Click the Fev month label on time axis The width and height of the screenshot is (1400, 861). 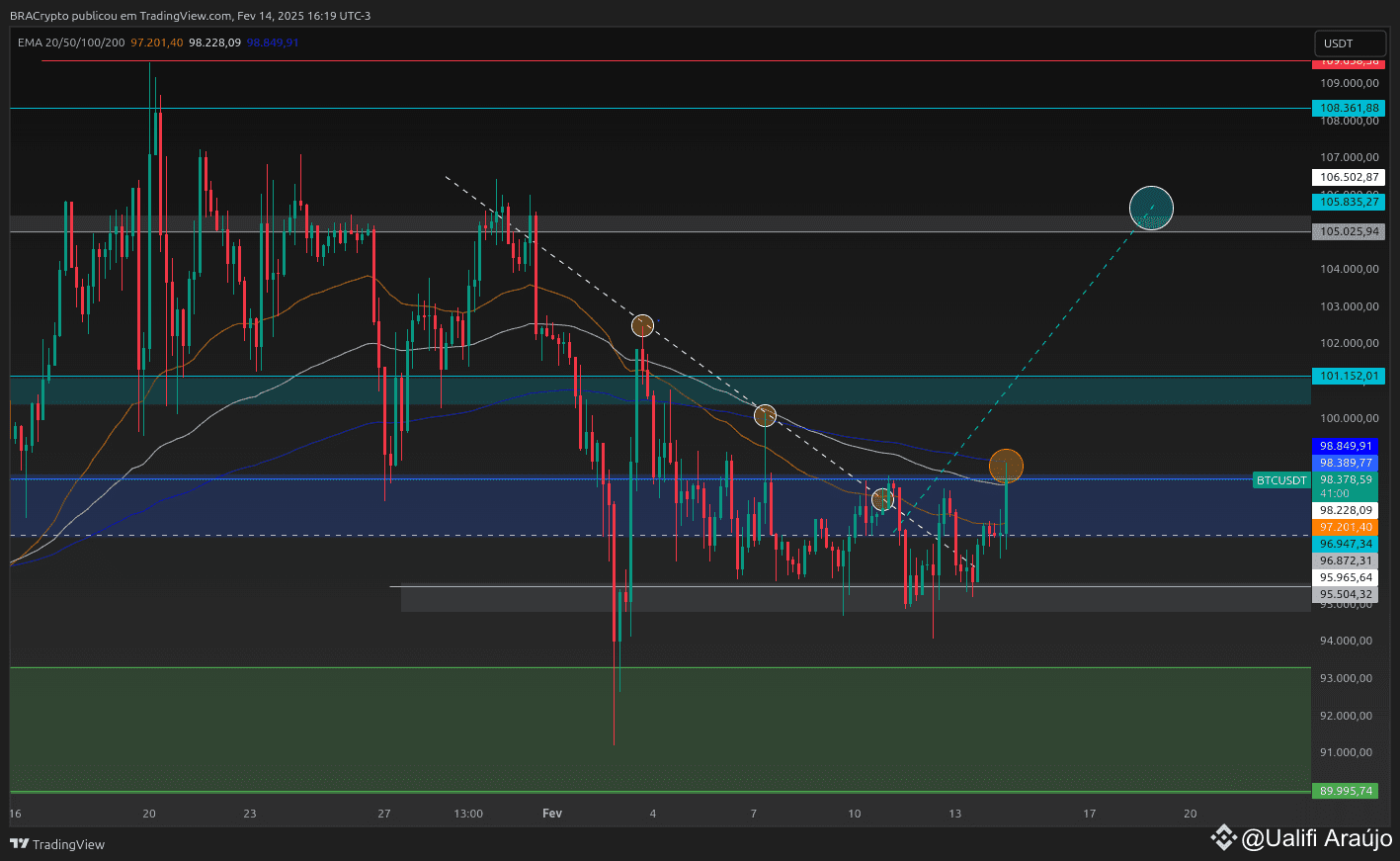tap(552, 814)
